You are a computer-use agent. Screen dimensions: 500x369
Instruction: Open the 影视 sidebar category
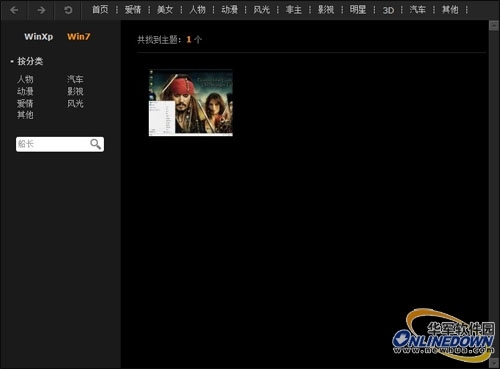(75, 91)
